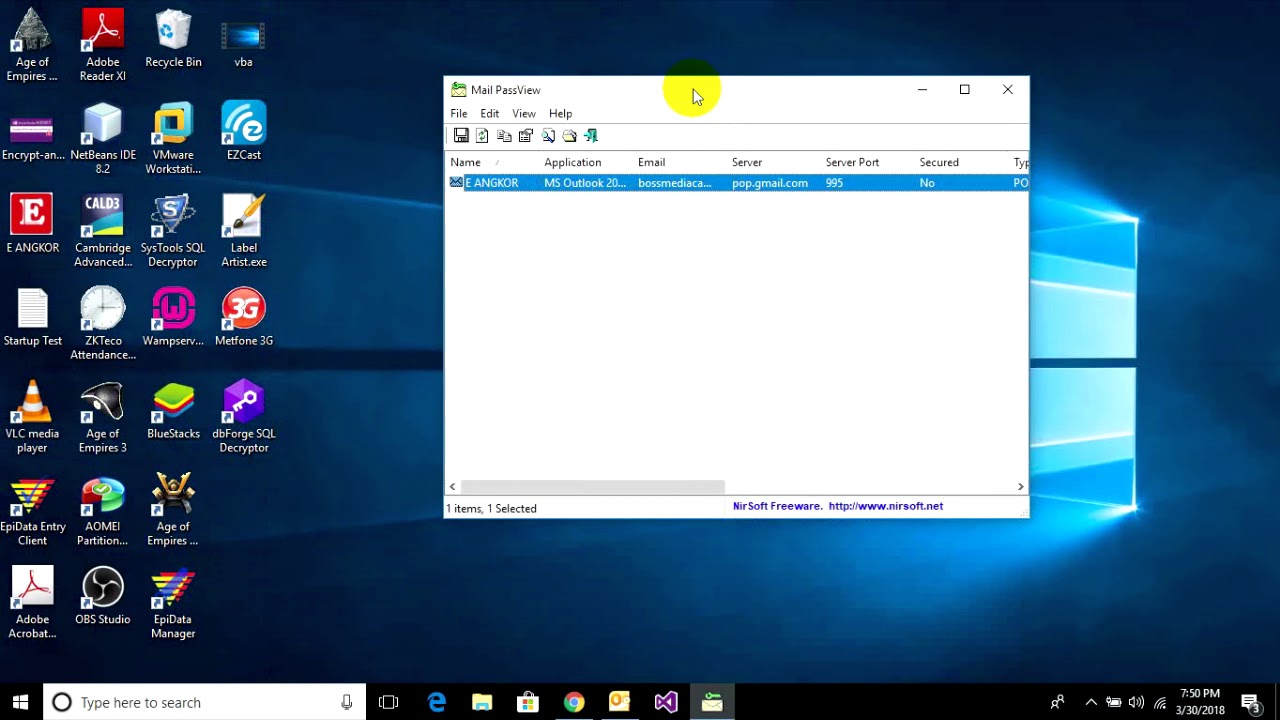Click the MS Outlook 20... application cell
1280x720 pixels.
[585, 183]
